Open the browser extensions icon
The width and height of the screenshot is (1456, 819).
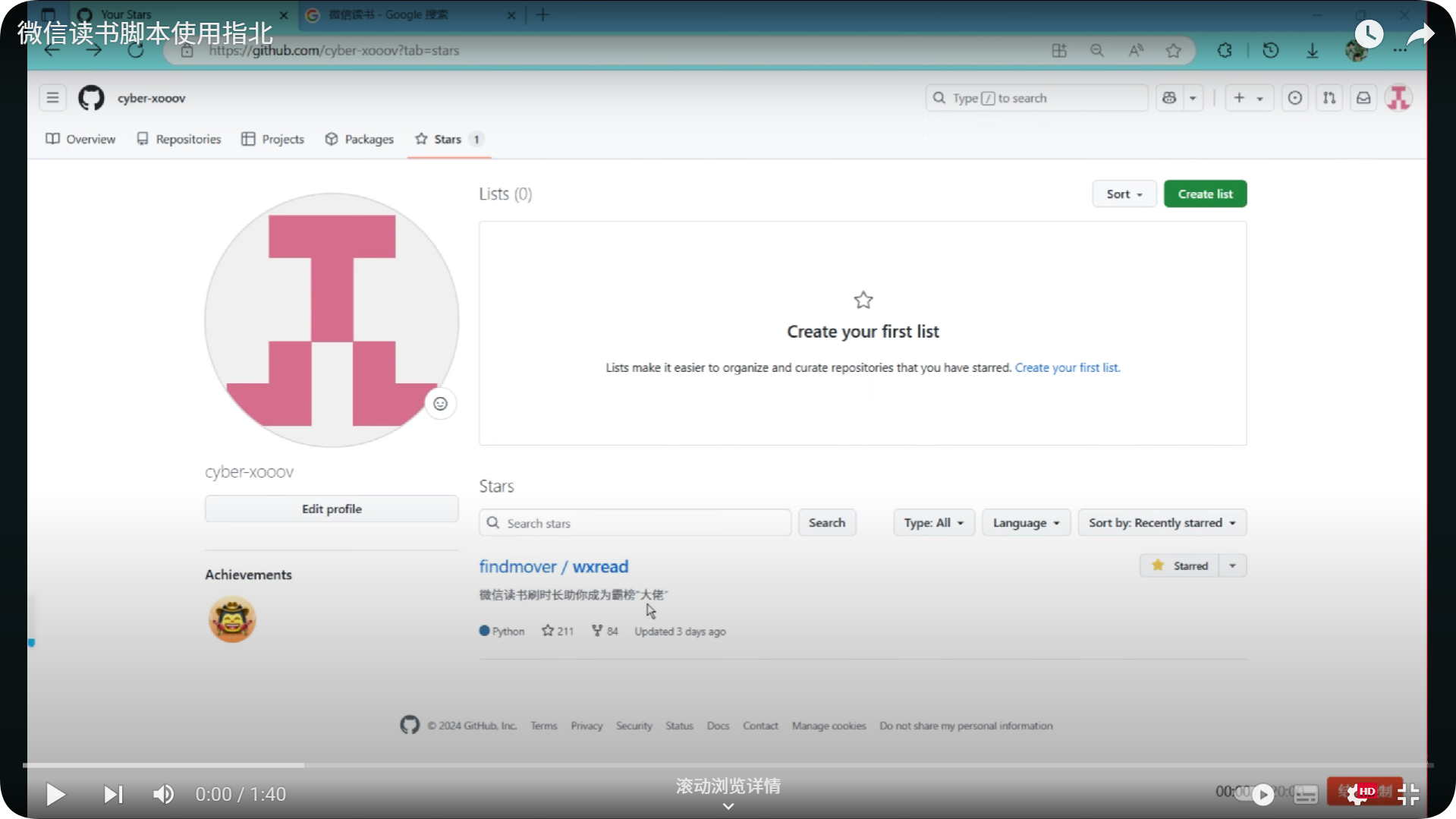click(x=1225, y=51)
